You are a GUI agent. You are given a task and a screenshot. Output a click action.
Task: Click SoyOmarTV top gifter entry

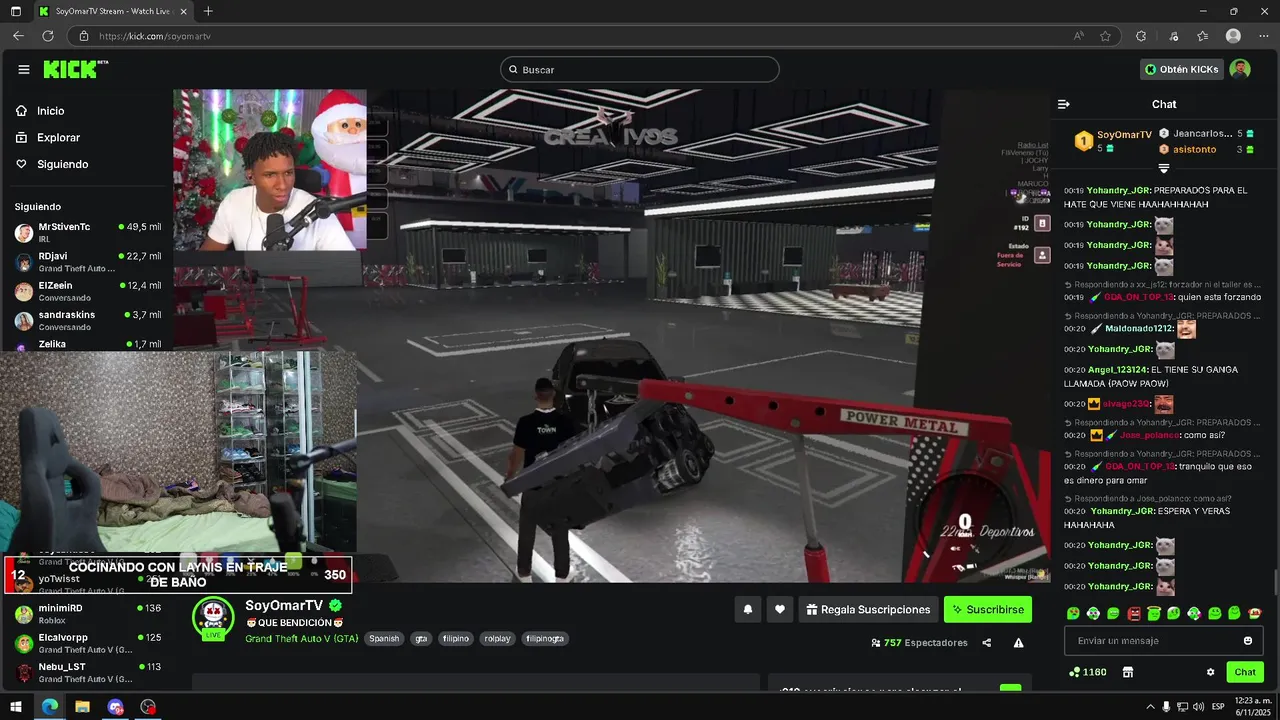1113,141
